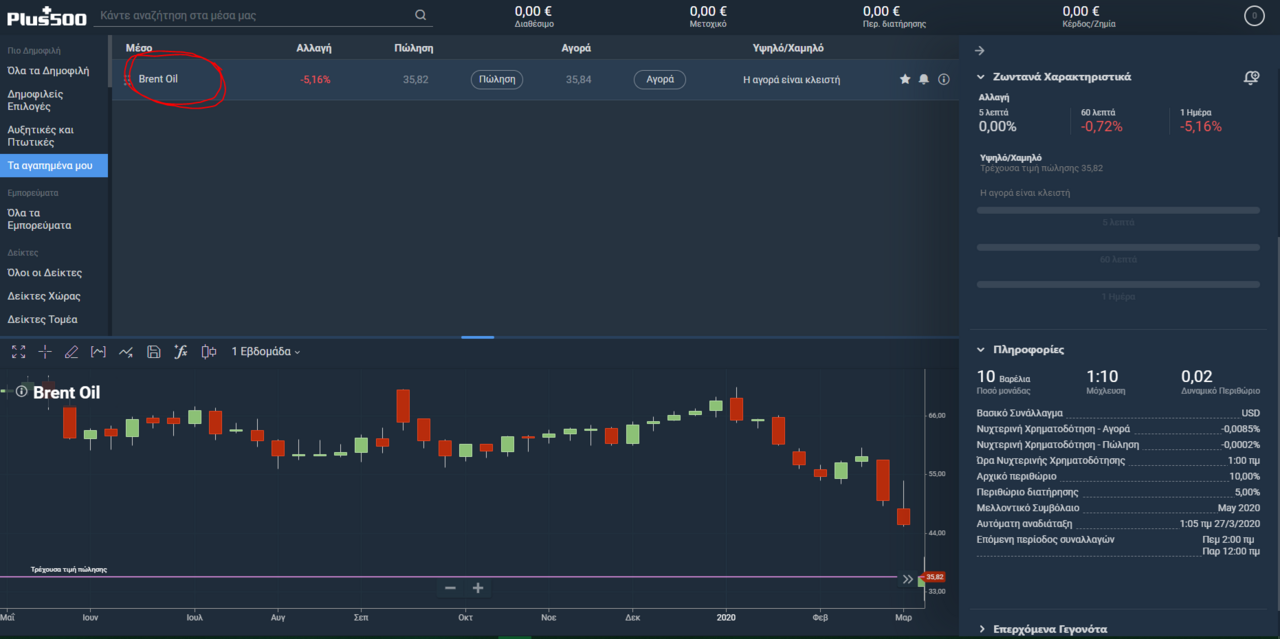Open the chart pattern bracket tool
Screen dimensions: 1280x639
(98, 352)
